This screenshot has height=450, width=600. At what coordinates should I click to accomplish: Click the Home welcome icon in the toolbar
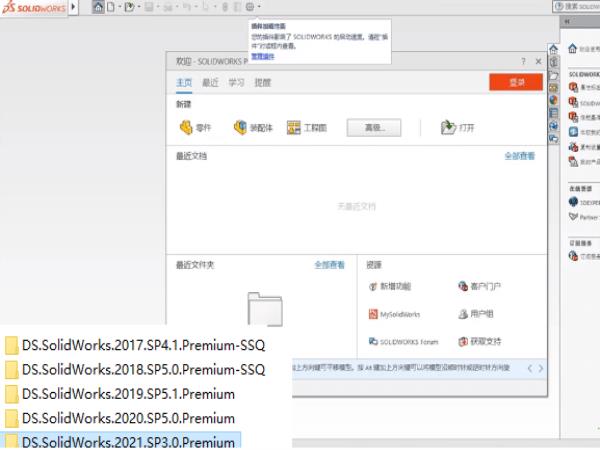(x=98, y=7)
